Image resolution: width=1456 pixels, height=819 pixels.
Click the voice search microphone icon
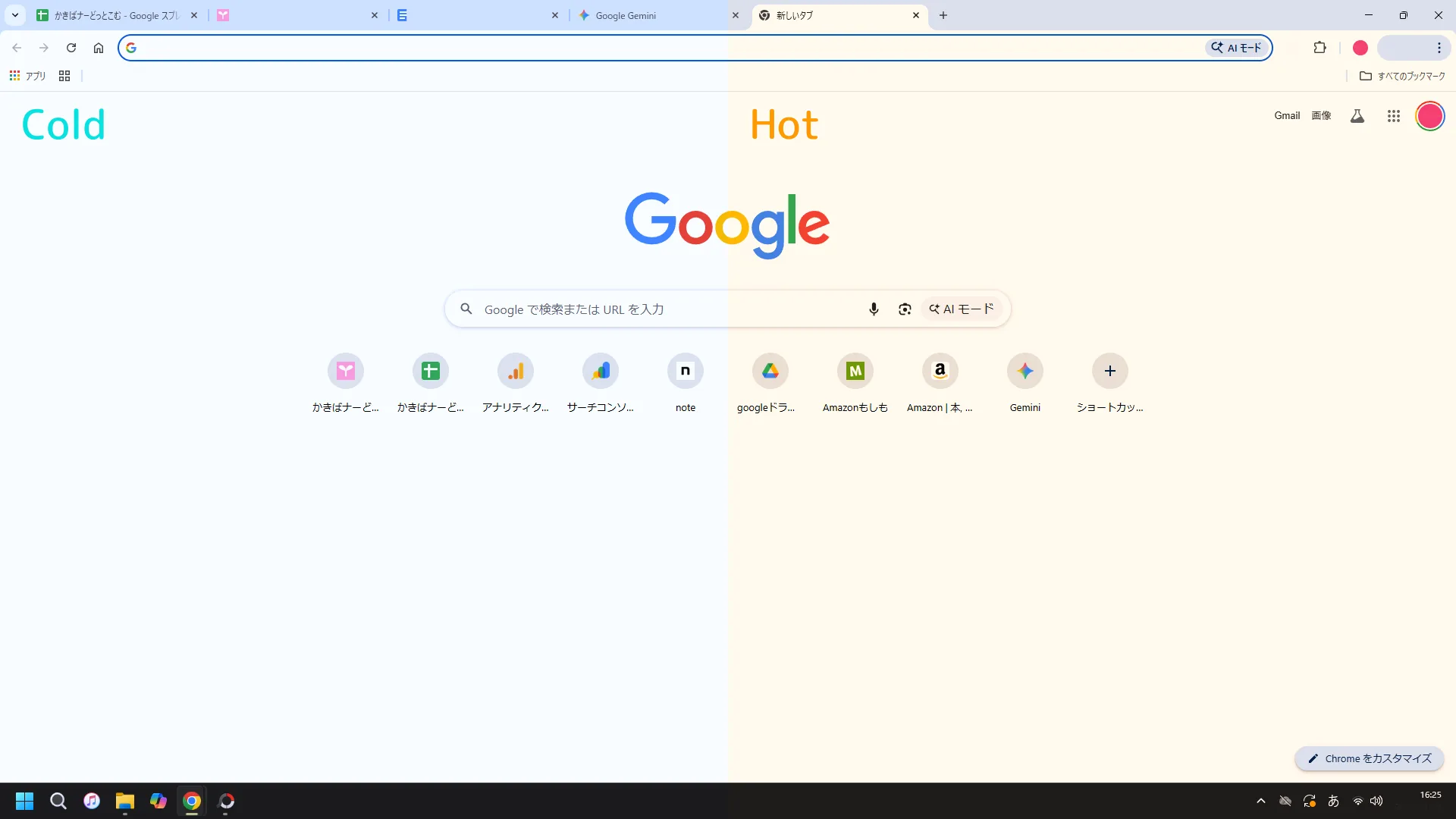[874, 309]
